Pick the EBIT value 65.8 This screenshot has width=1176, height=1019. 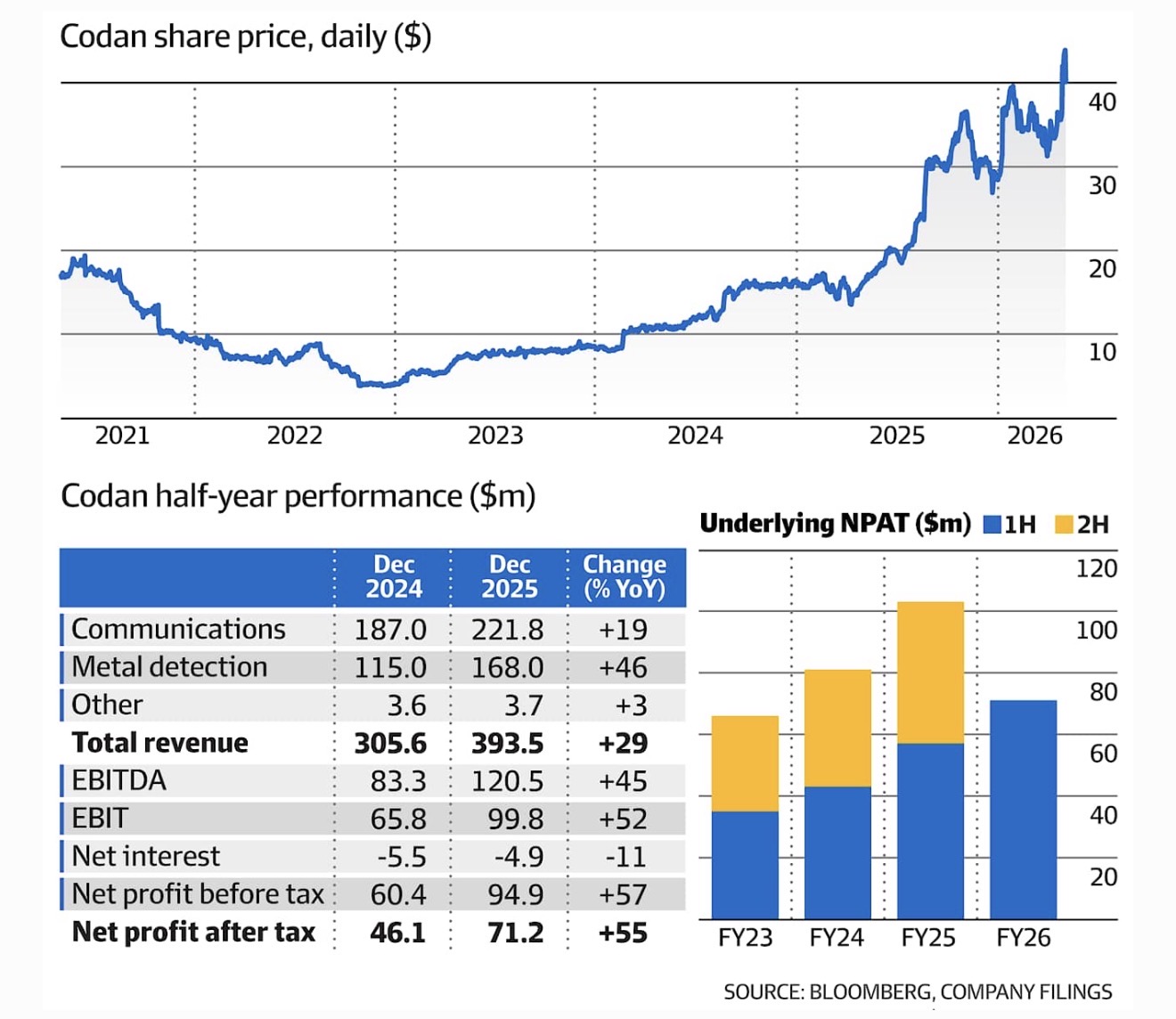point(398,819)
